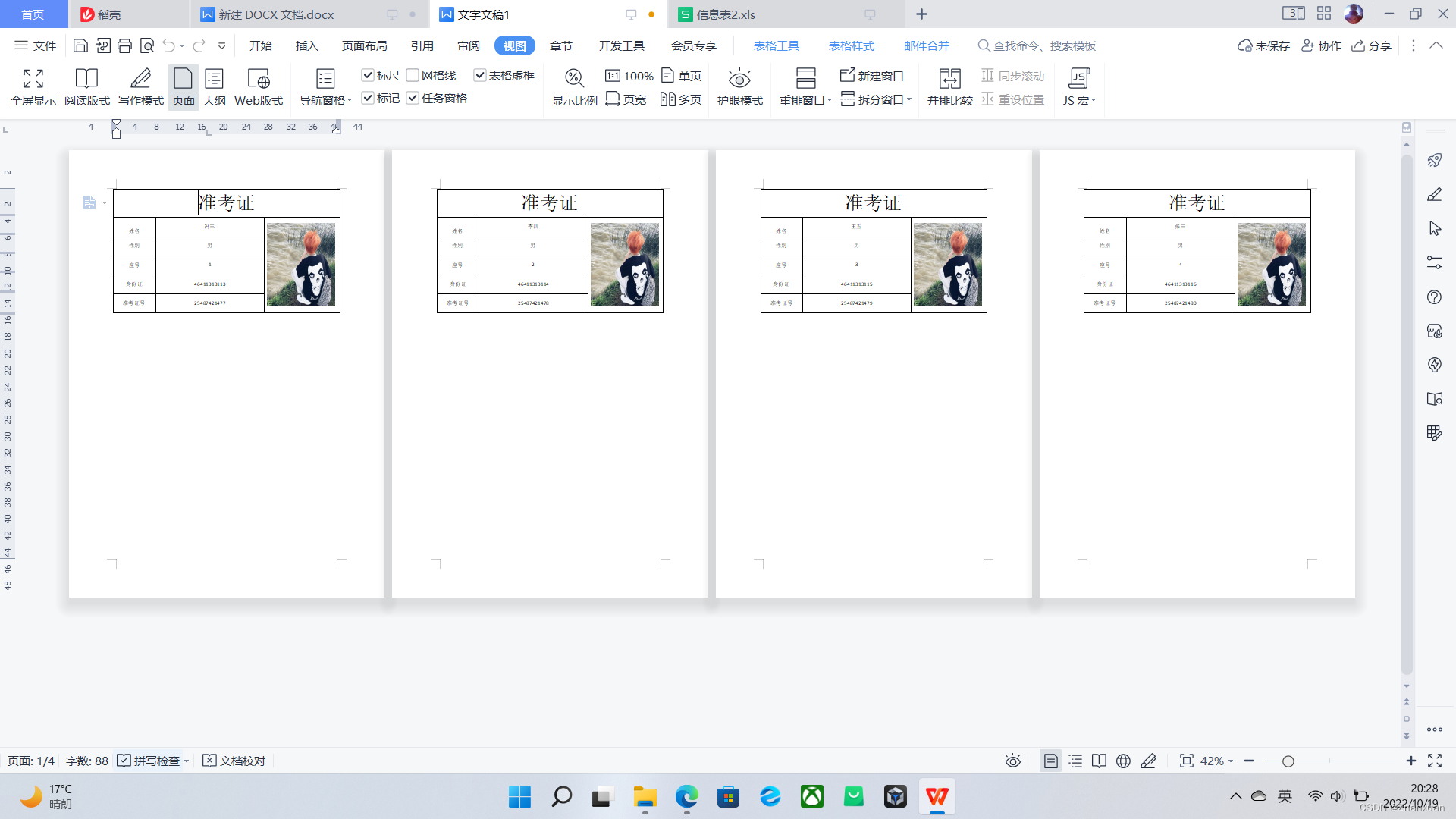Open Writing mode
Viewport: 1456px width, 819px height.
pos(140,79)
